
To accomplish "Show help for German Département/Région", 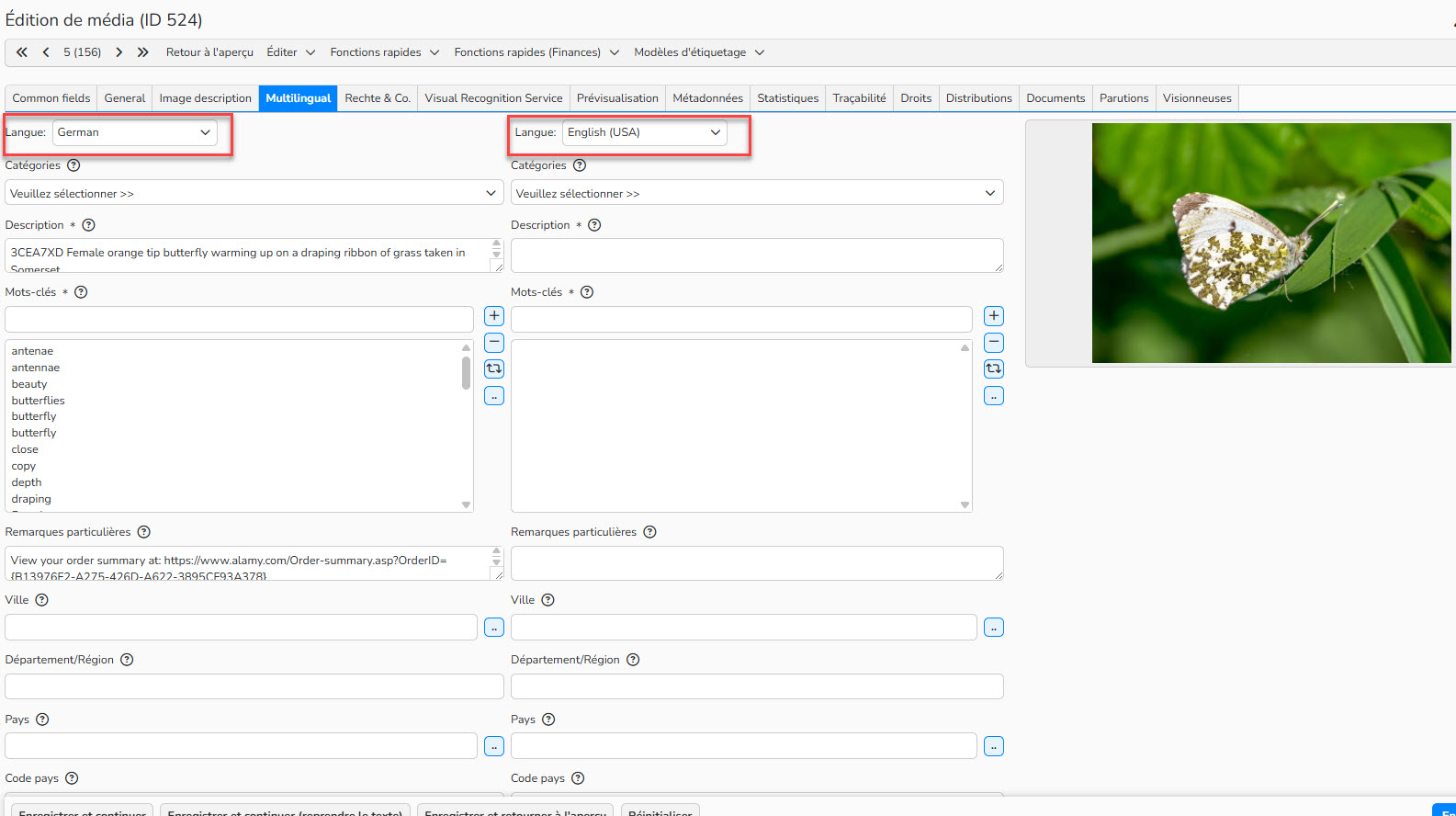I will [127, 660].
